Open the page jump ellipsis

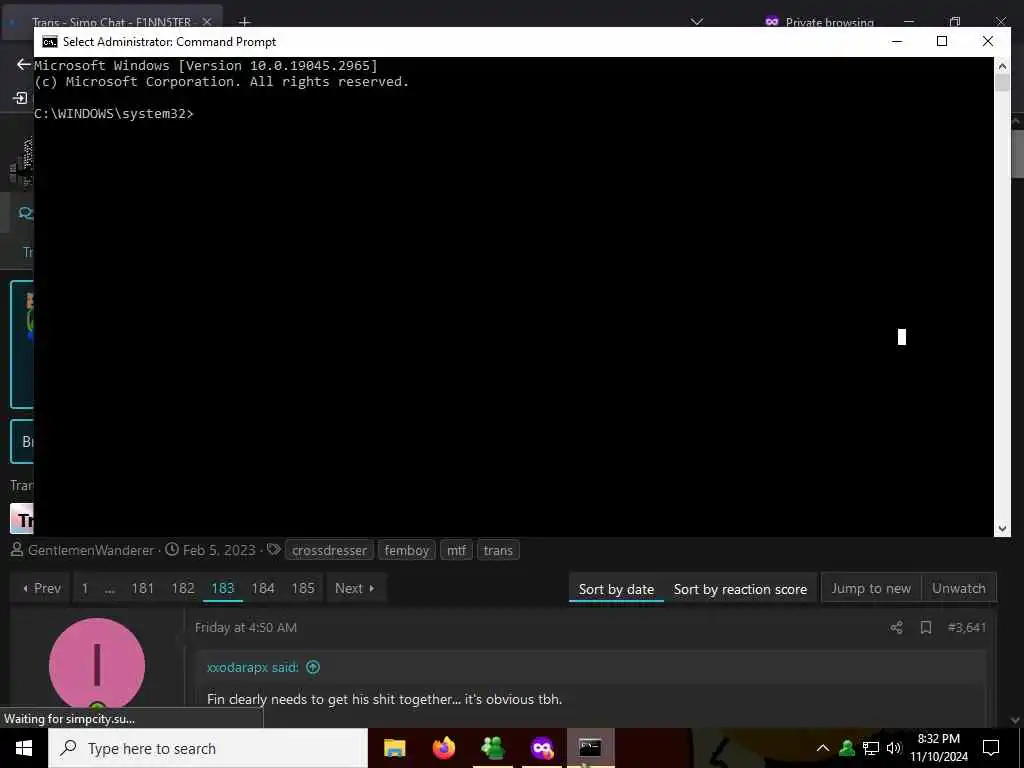coord(110,588)
